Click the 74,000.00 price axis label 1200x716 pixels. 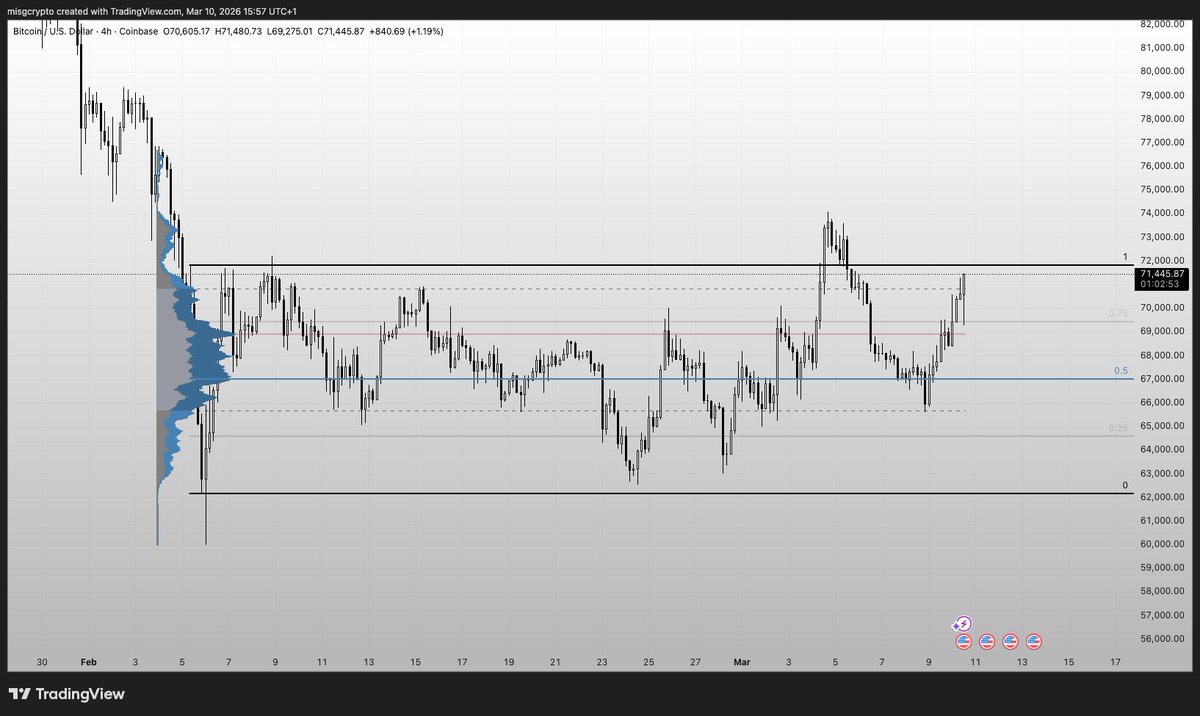click(x=1163, y=213)
